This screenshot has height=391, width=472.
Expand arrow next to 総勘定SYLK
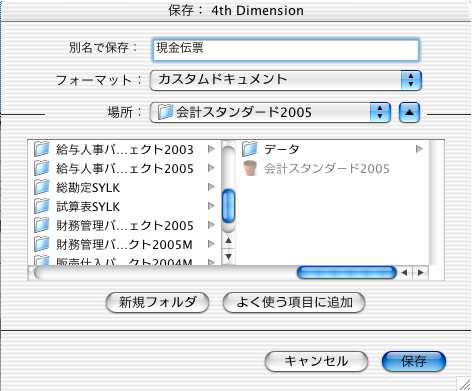click(x=211, y=187)
